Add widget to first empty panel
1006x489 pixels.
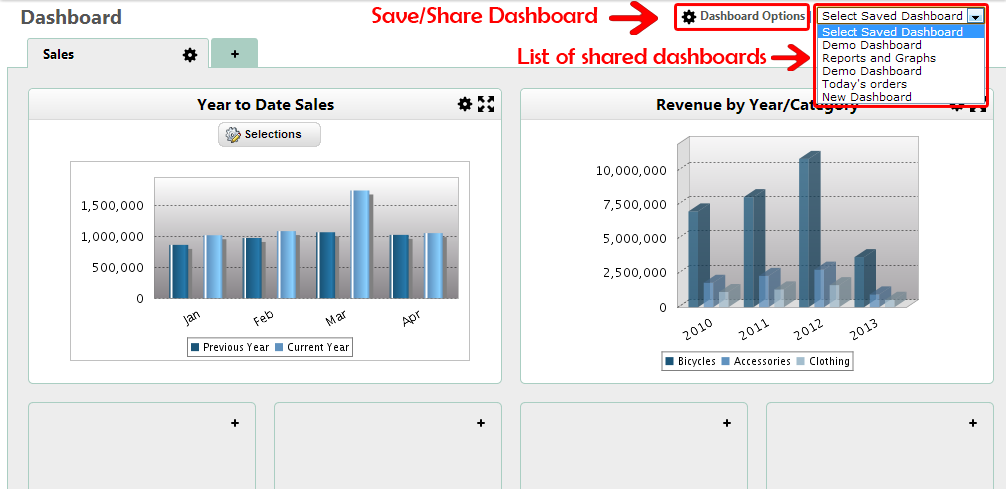coord(235,424)
